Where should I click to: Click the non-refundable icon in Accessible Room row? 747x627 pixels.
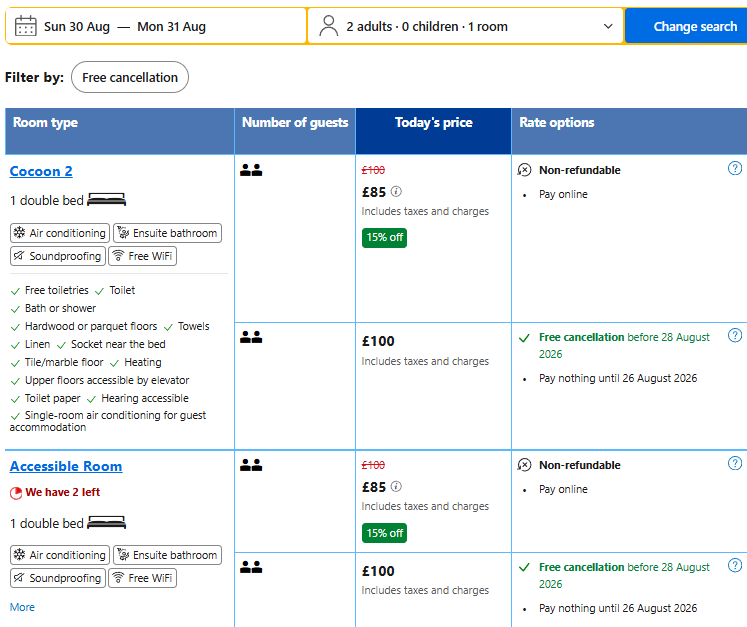coord(524,465)
